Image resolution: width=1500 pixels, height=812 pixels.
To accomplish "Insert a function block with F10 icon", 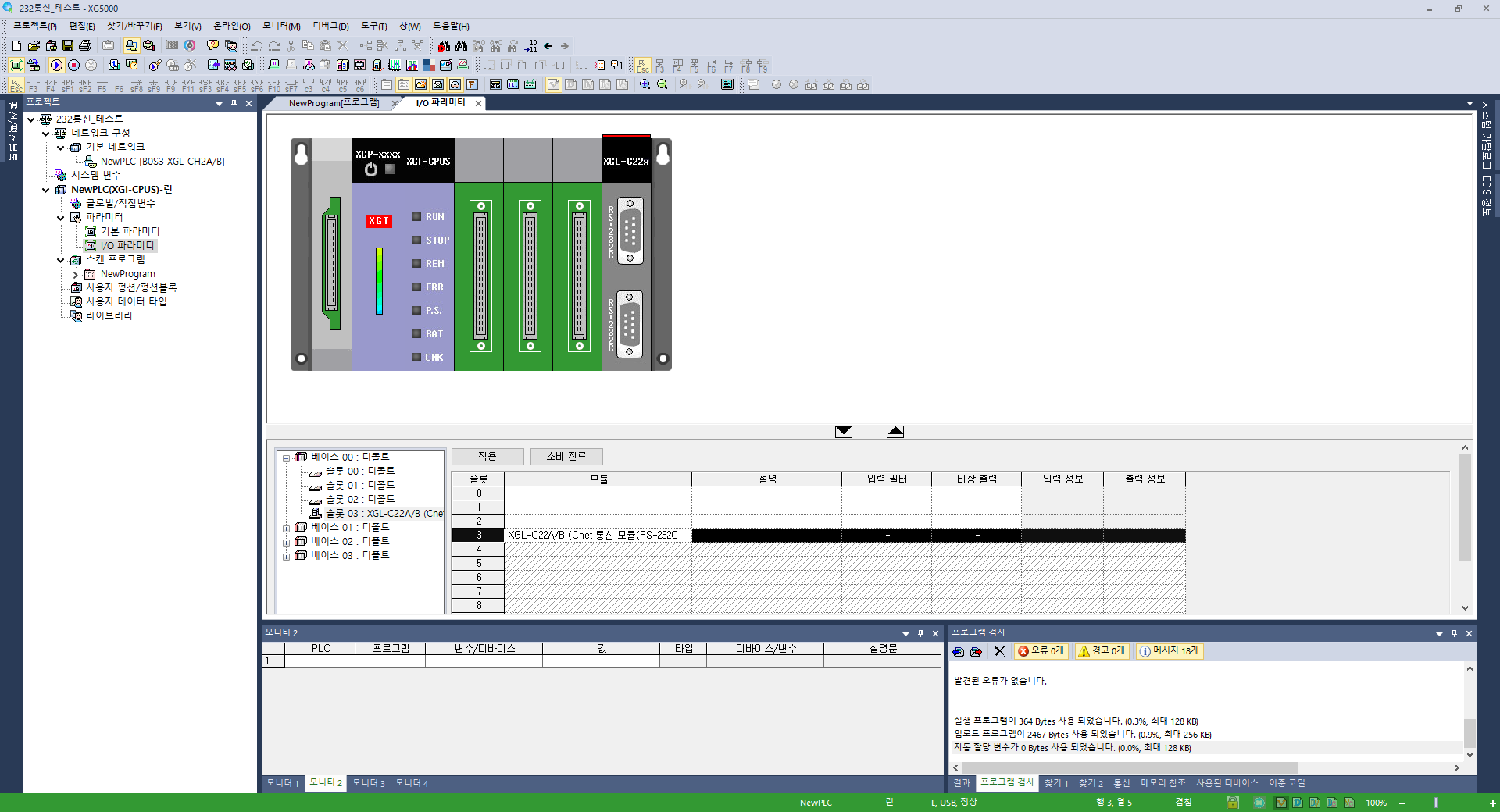I will coord(273,84).
